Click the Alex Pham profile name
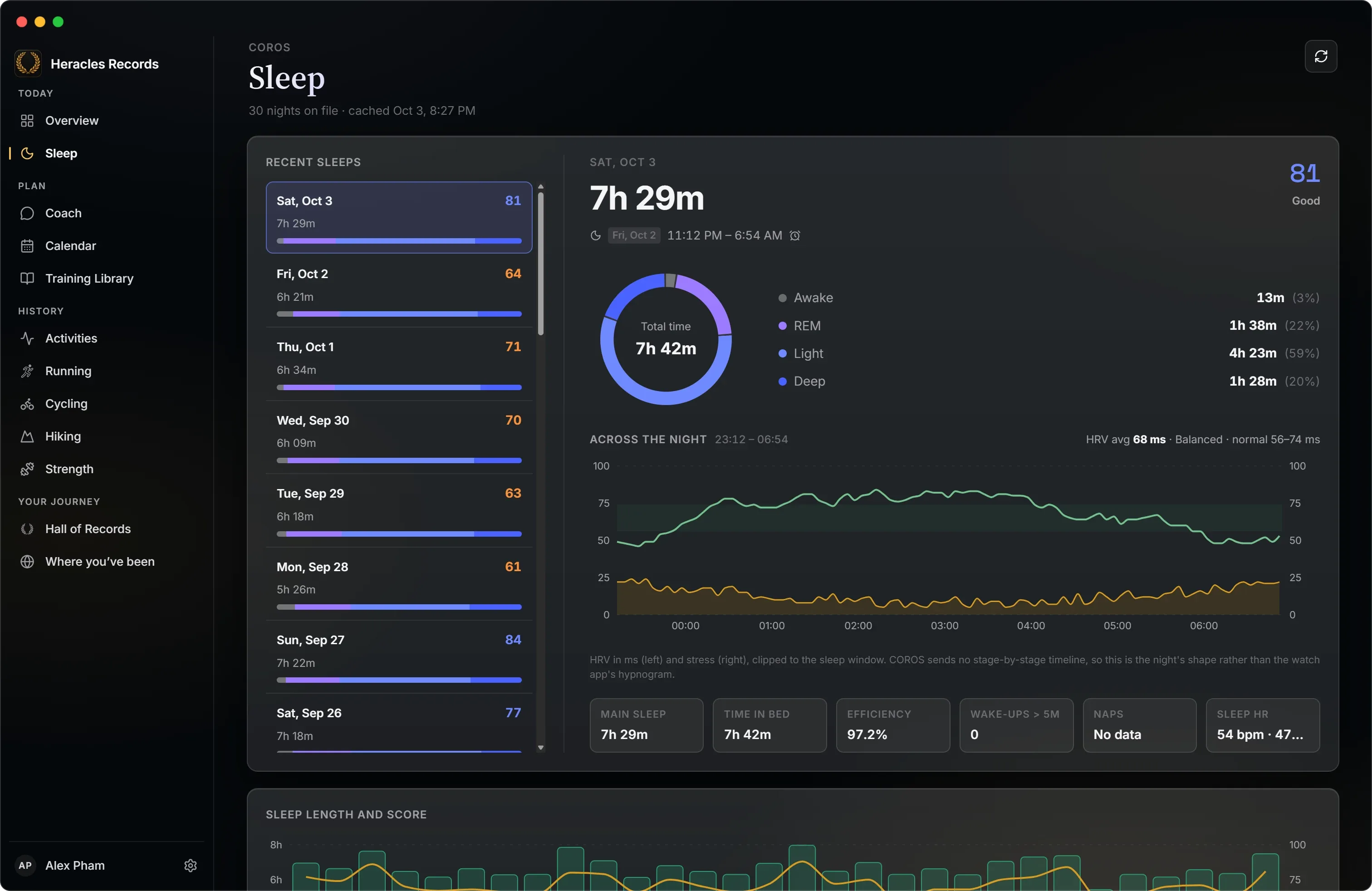The width and height of the screenshot is (1372, 891). coord(75,865)
